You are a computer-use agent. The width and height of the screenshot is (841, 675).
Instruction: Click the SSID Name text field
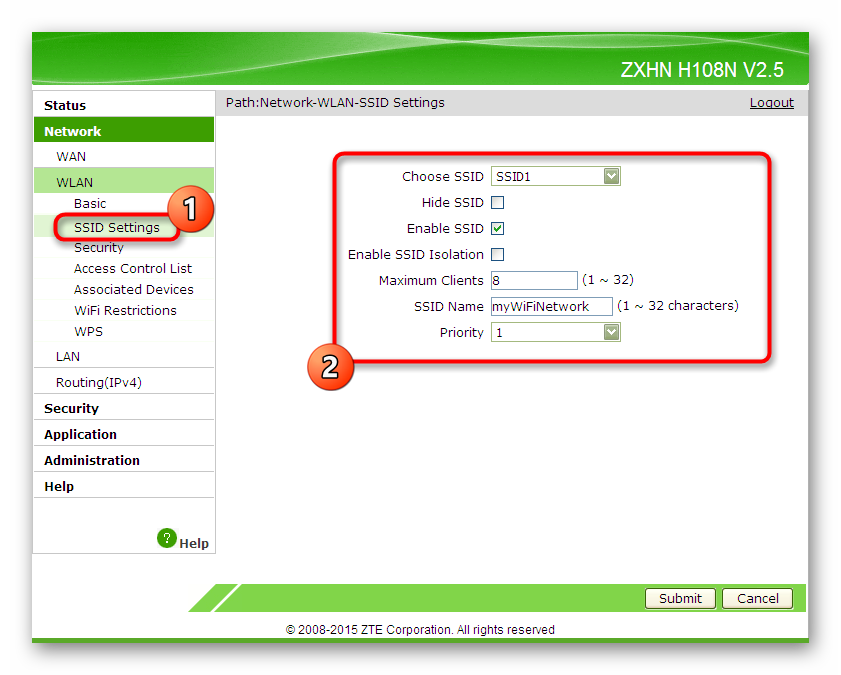[551, 306]
